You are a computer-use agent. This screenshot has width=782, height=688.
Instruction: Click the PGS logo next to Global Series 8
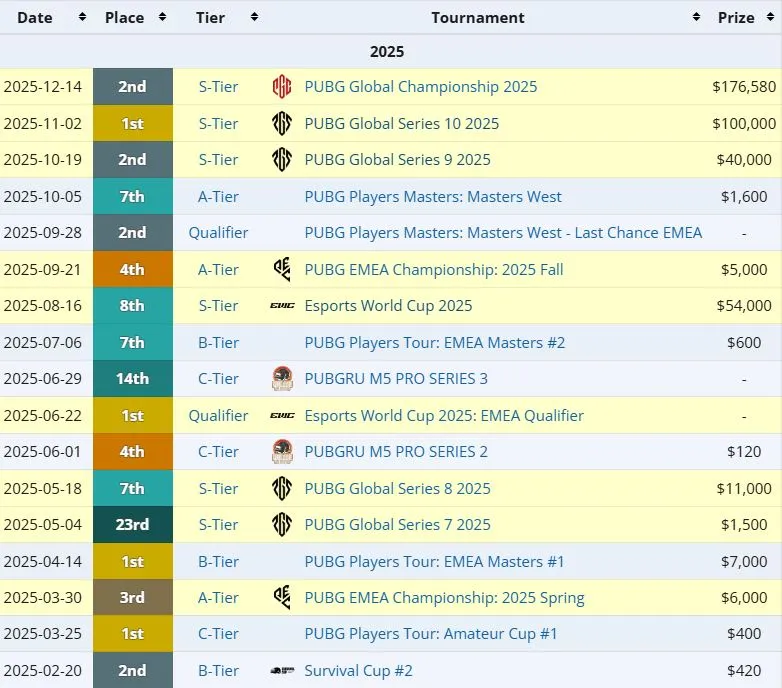282,489
